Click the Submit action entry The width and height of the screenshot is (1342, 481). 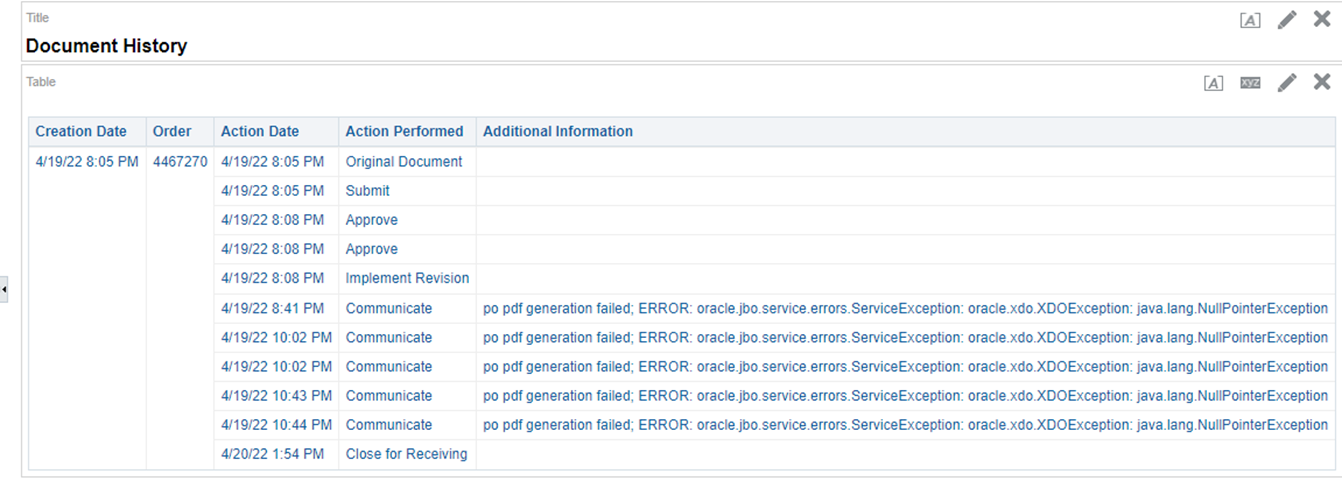click(x=368, y=190)
